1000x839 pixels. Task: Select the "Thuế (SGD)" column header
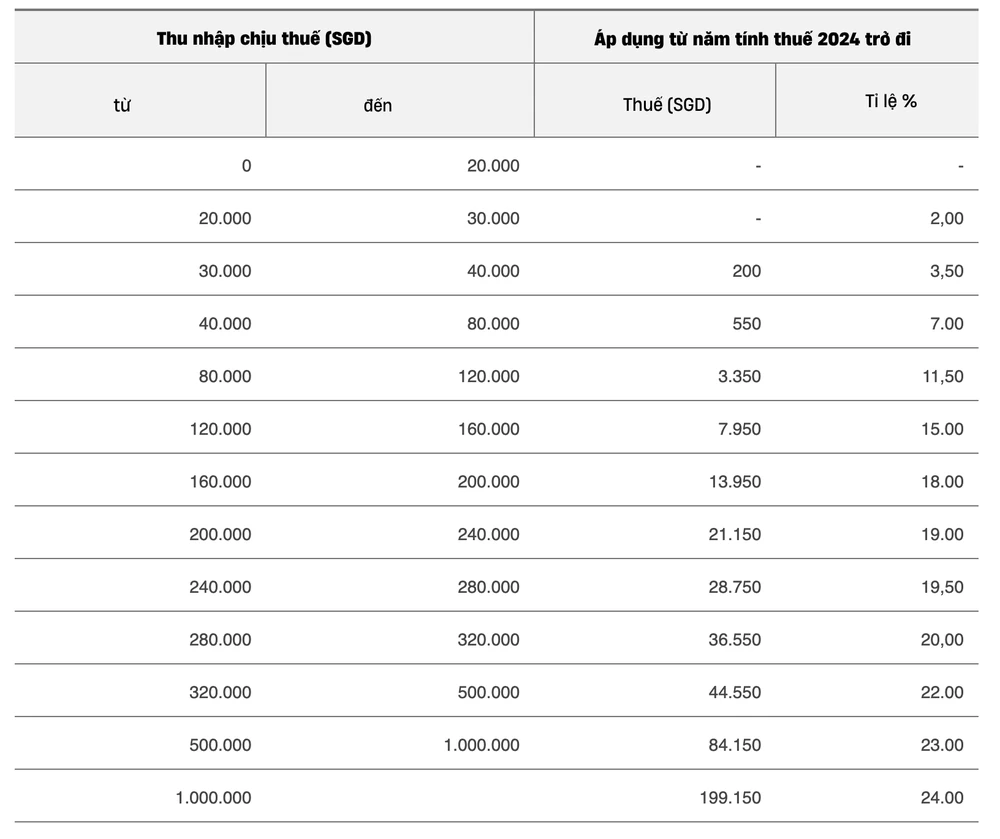tap(667, 104)
